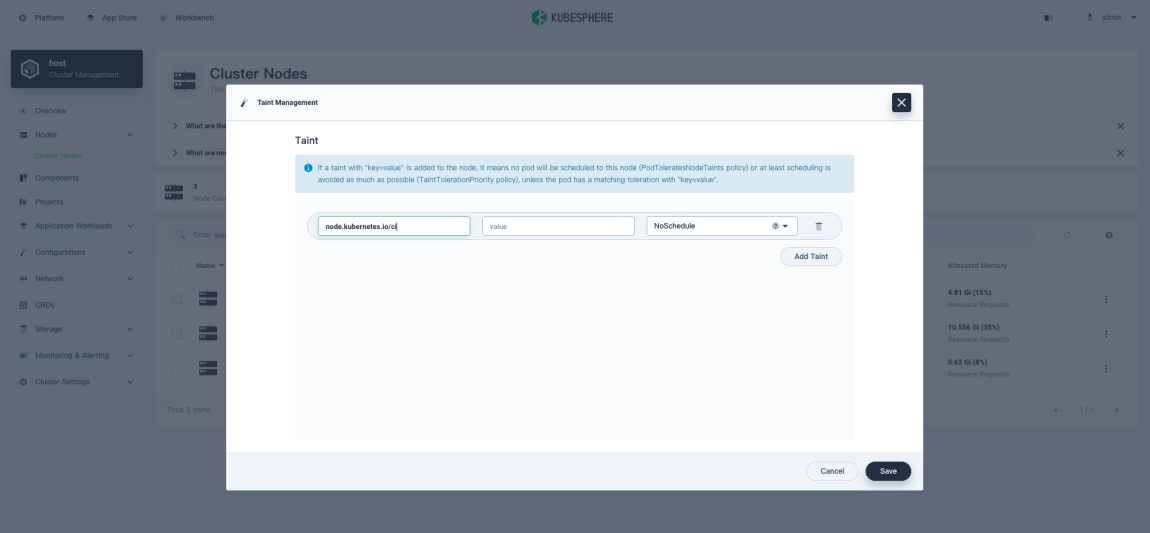Open actions menu for first node row

click(x=1105, y=299)
